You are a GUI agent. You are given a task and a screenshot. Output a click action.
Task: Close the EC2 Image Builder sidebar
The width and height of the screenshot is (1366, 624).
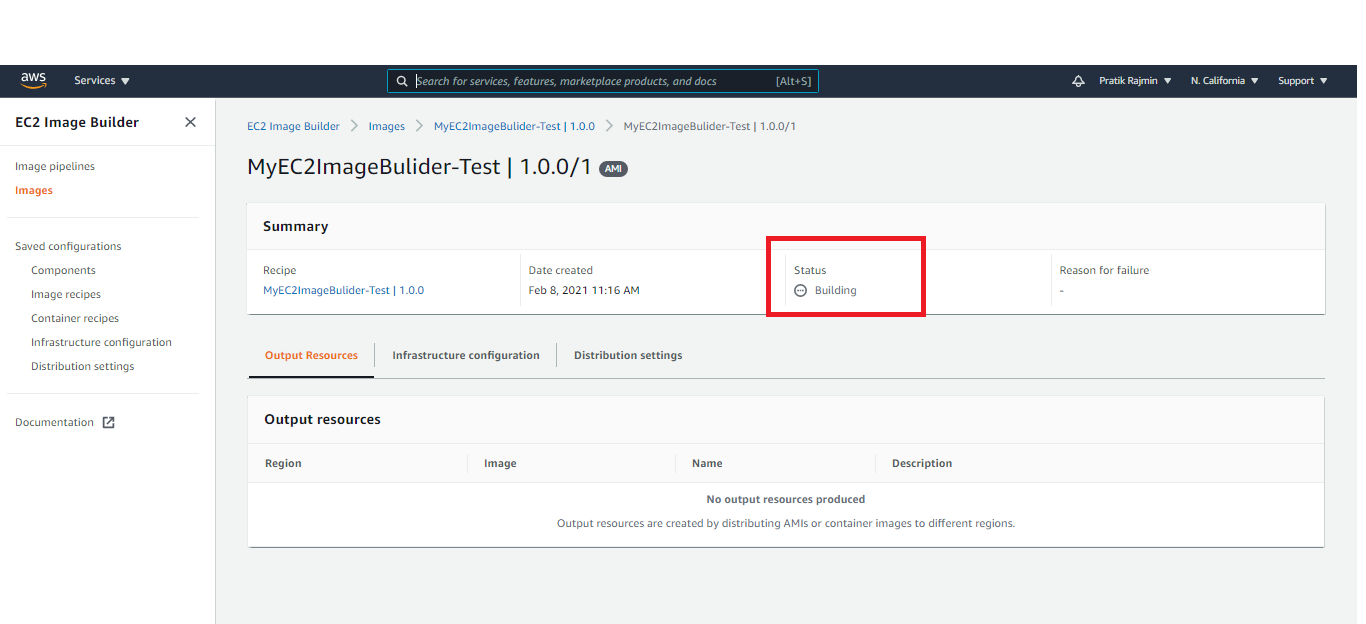point(190,122)
